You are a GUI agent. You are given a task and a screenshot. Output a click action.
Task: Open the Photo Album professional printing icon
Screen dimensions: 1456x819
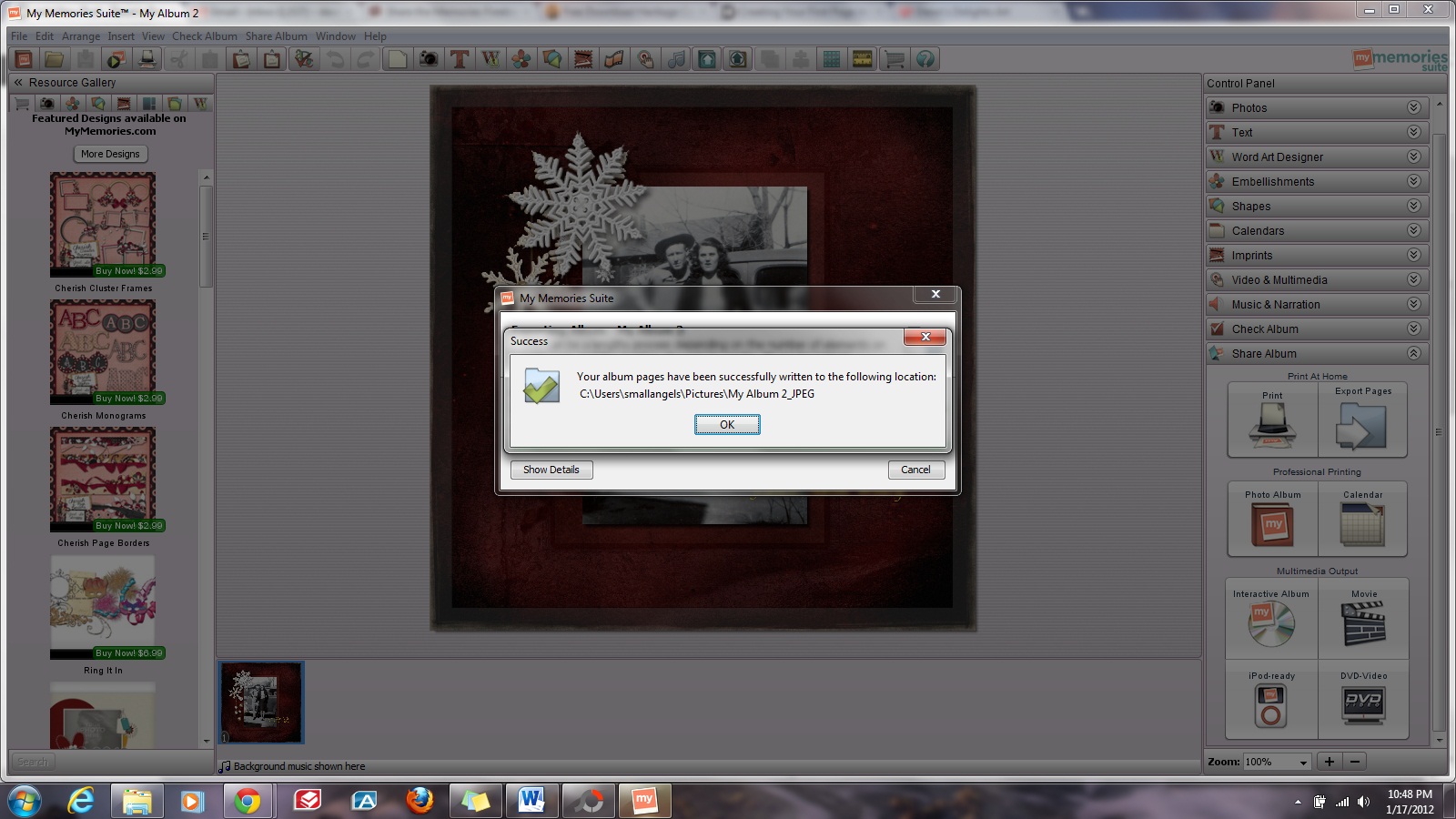coord(1272,525)
